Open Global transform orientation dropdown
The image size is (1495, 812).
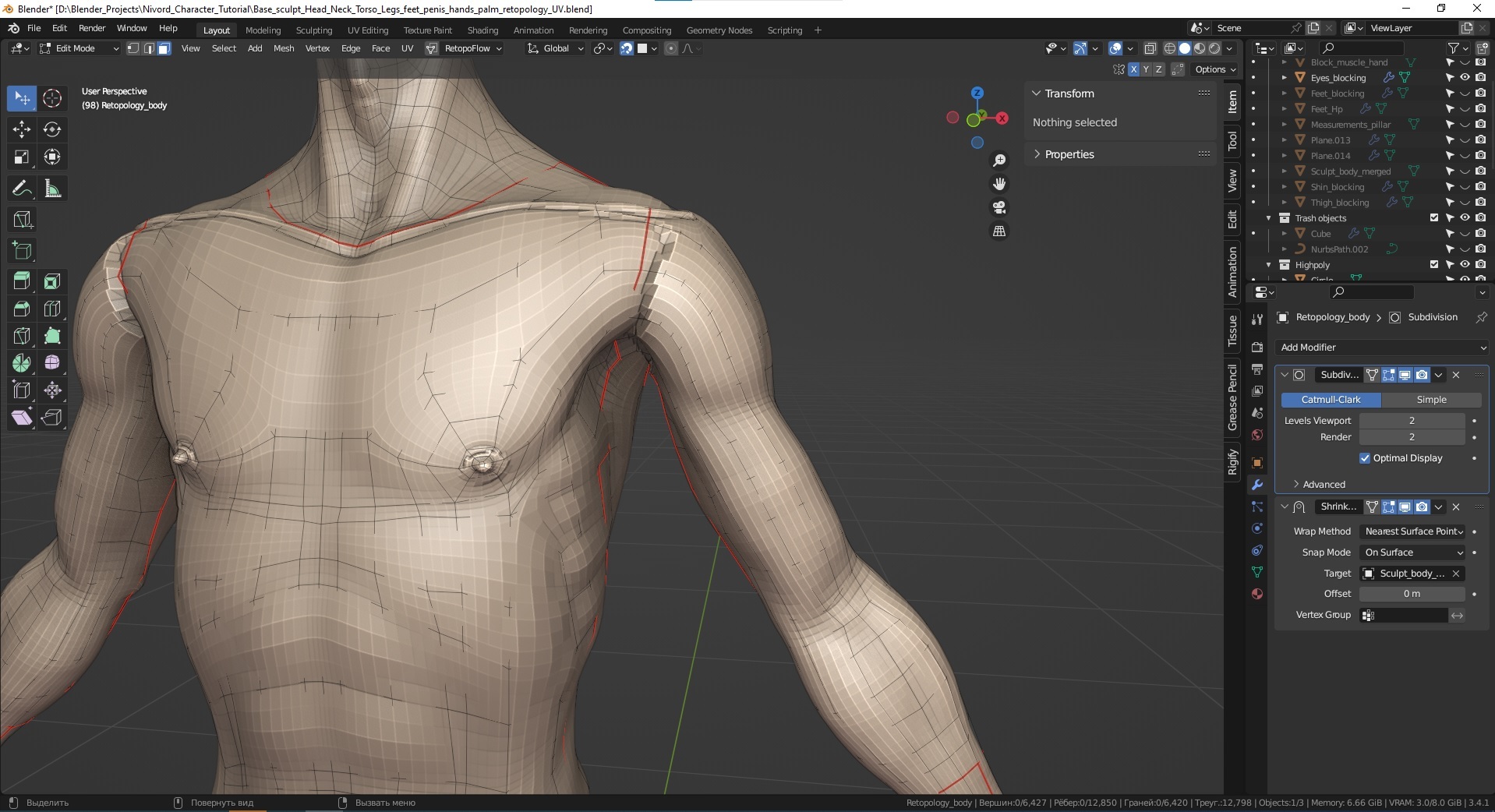click(x=556, y=48)
